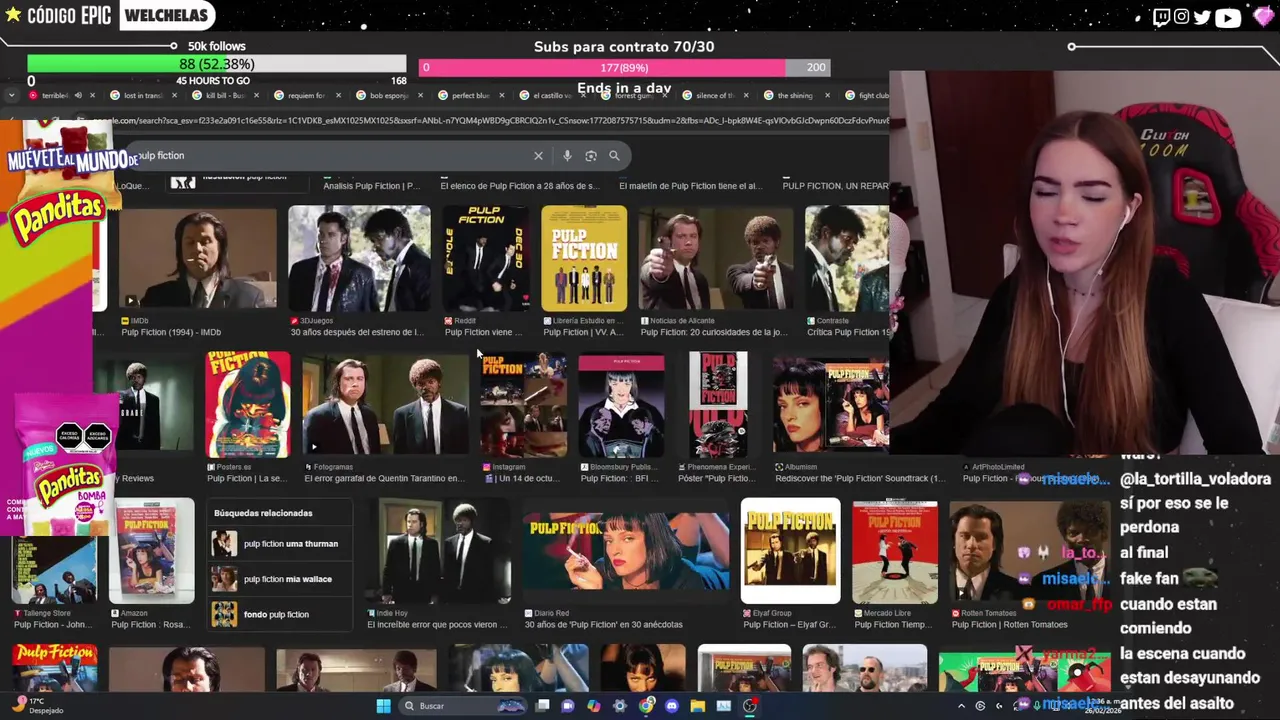The image size is (1280, 720).
Task: Close the 'bob esponja' tab
Action: [420, 96]
